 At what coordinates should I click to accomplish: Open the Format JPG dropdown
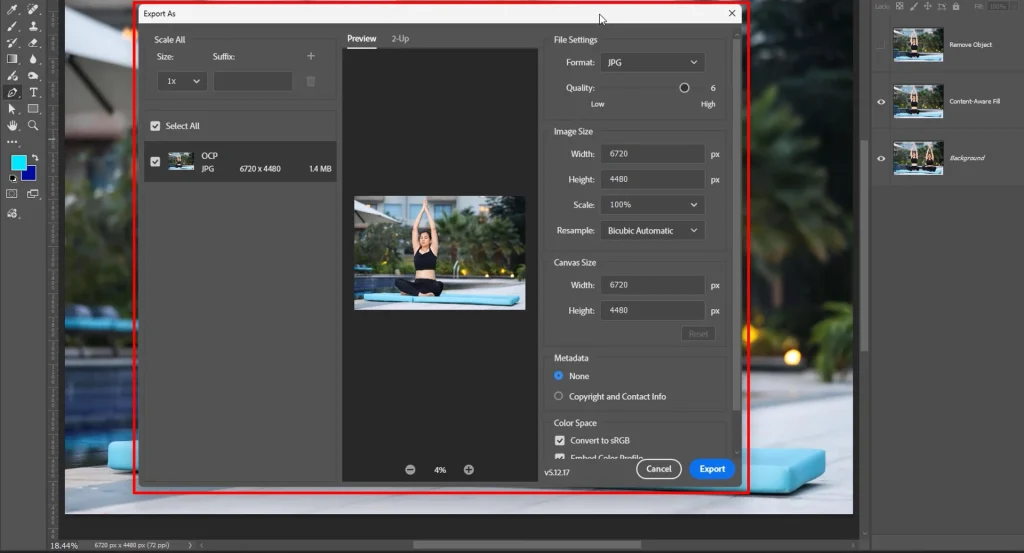[652, 62]
